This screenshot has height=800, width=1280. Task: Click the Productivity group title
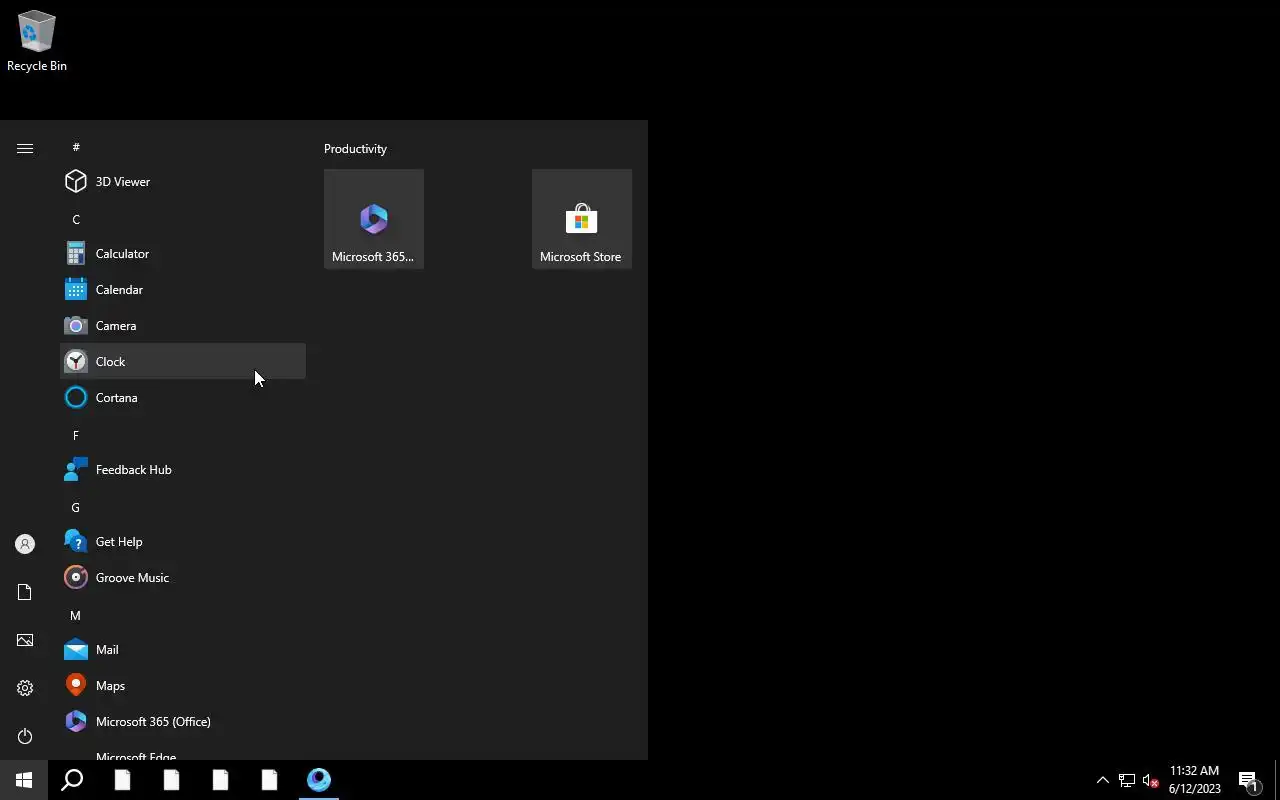[x=355, y=149]
